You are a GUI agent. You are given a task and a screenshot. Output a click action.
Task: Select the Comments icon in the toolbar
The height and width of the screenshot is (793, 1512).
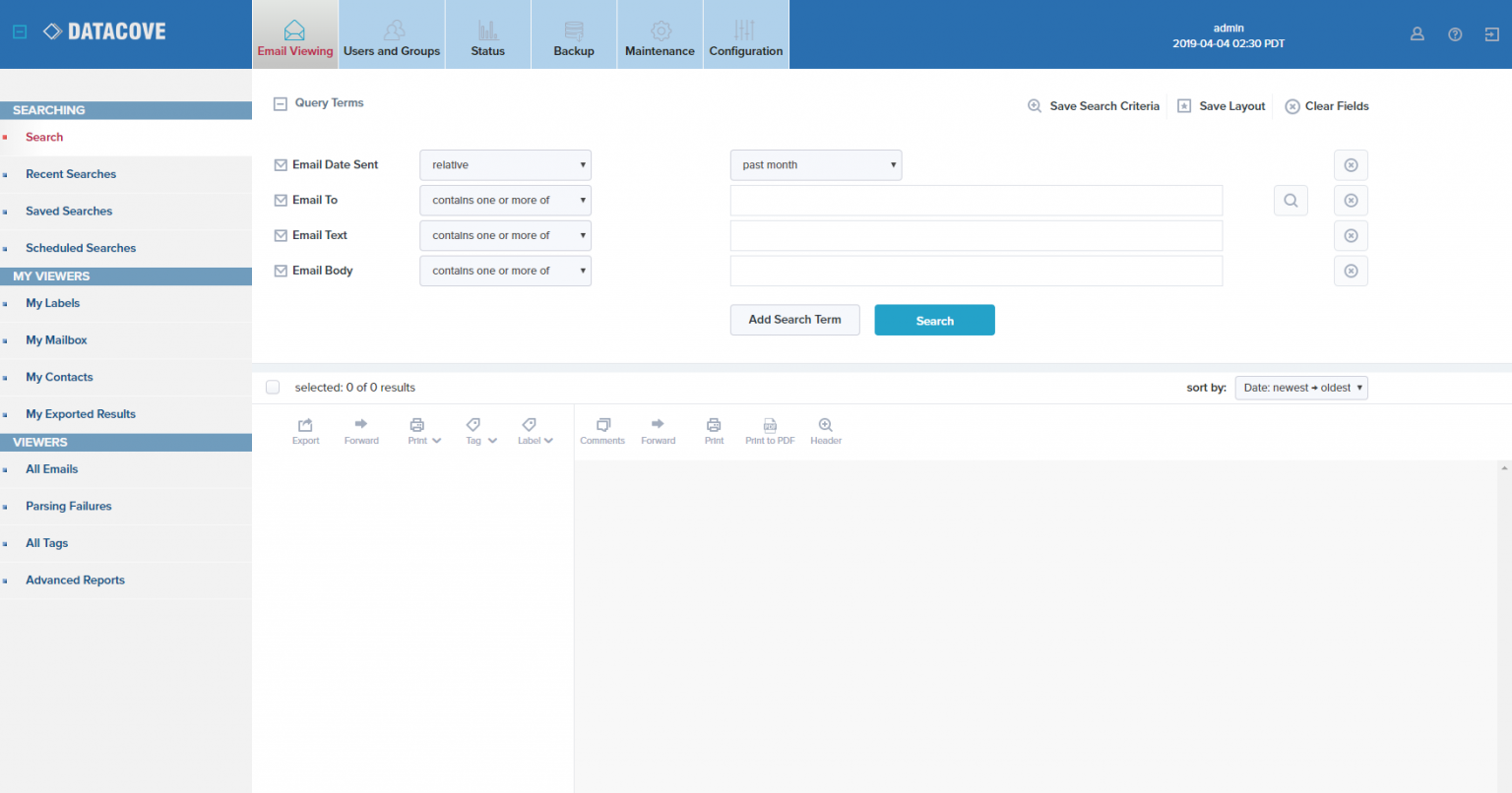(x=601, y=430)
